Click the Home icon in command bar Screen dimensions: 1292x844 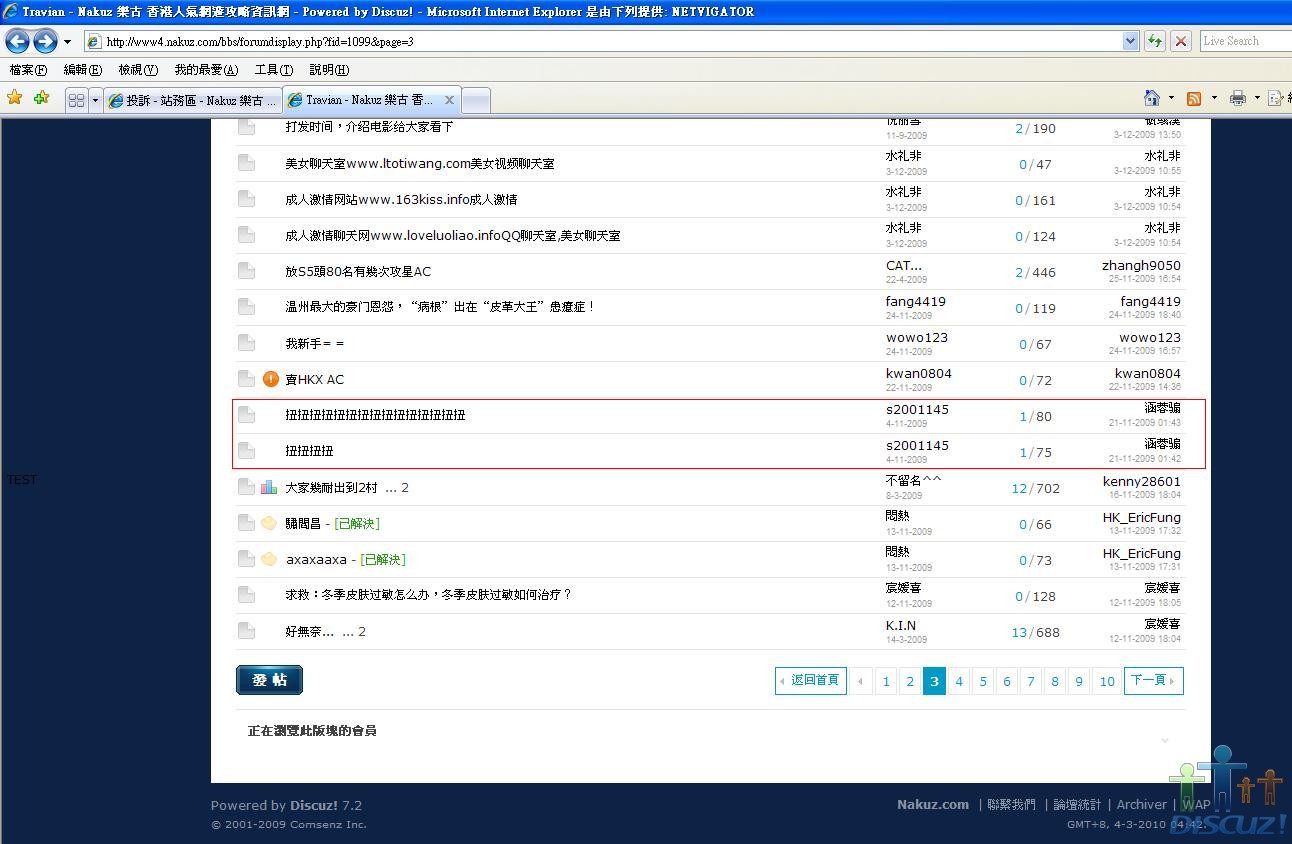pyautogui.click(x=1152, y=98)
